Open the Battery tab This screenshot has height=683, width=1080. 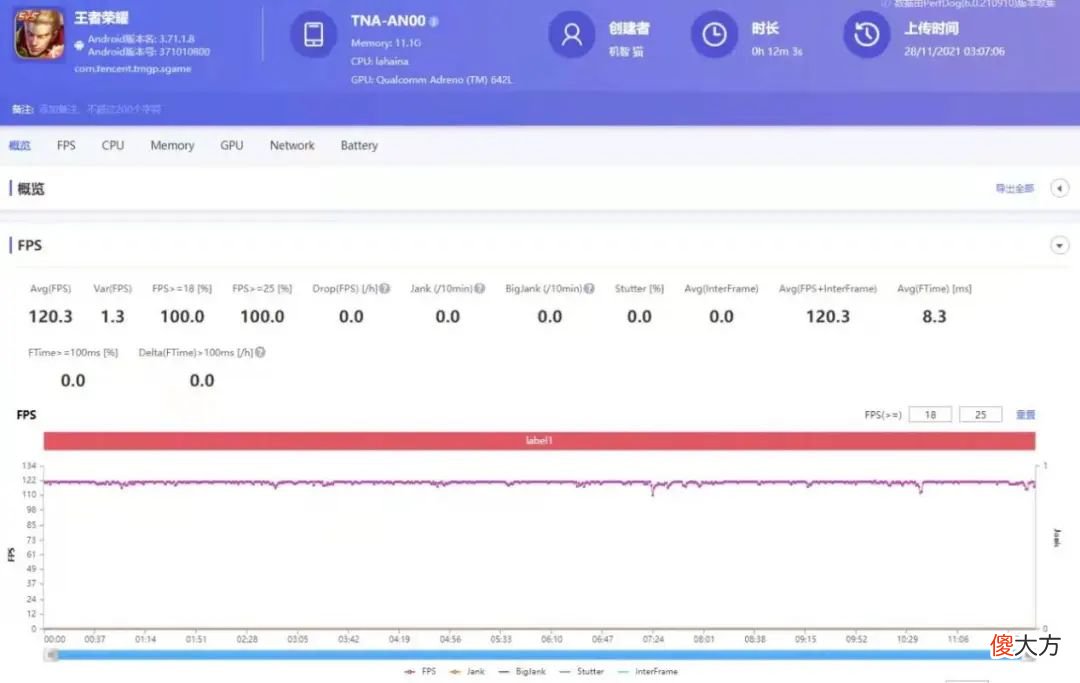click(359, 146)
